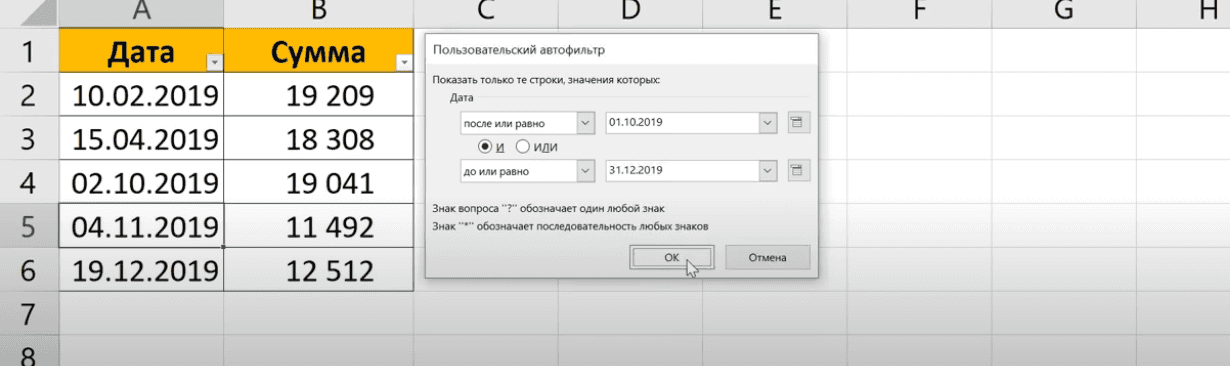Select cell containing 18 308
The height and width of the screenshot is (366, 1230).
318,138
